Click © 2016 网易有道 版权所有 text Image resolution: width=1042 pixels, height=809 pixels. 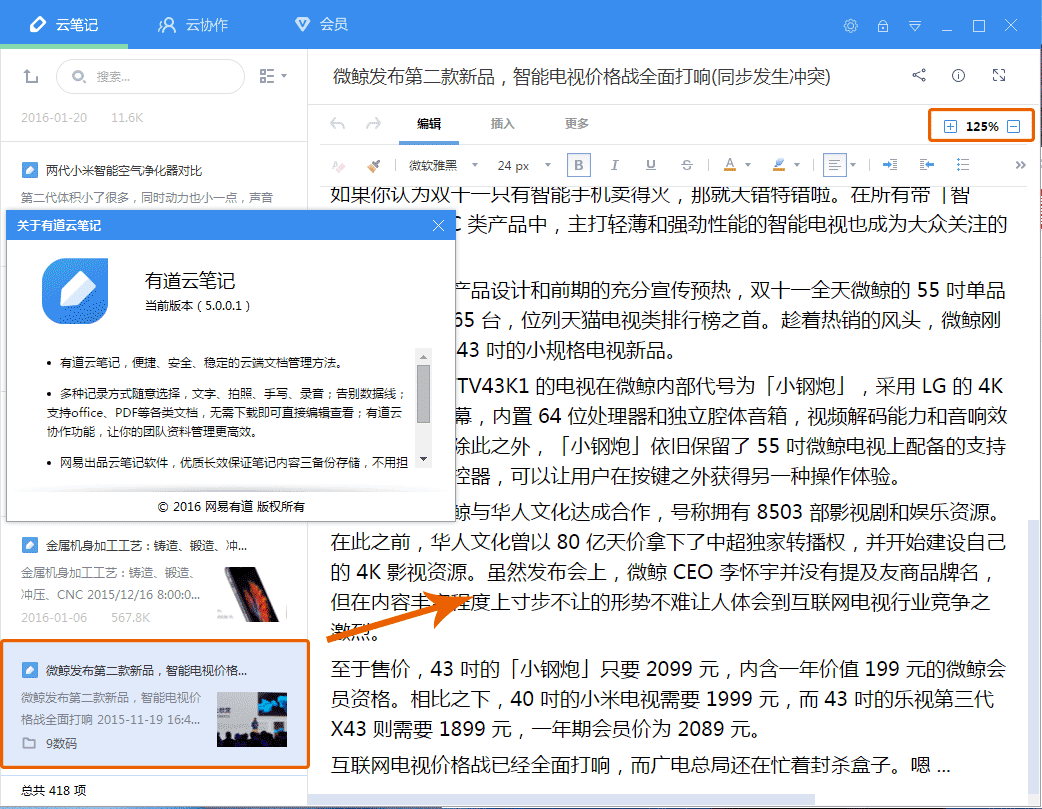pos(231,507)
